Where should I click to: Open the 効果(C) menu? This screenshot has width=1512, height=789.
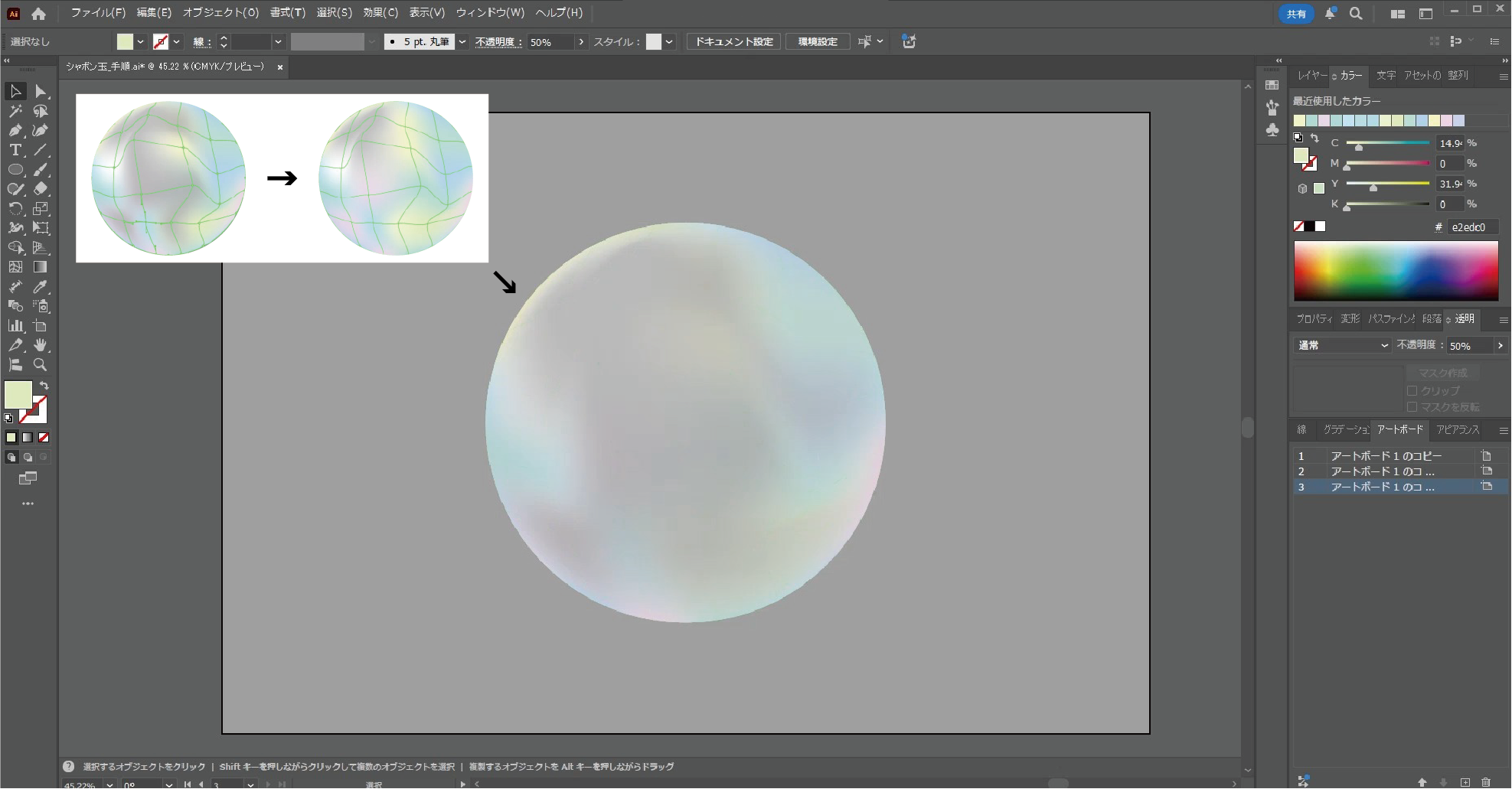[380, 13]
